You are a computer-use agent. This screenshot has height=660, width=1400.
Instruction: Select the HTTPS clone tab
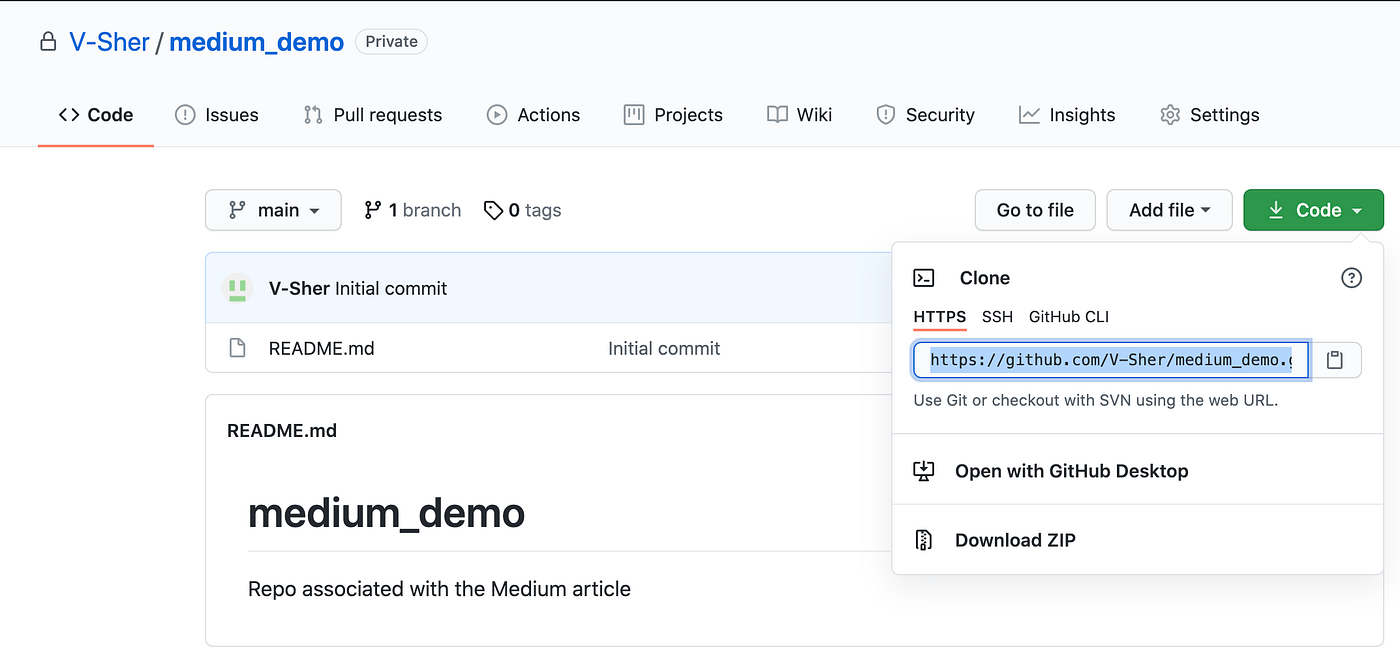[940, 317]
